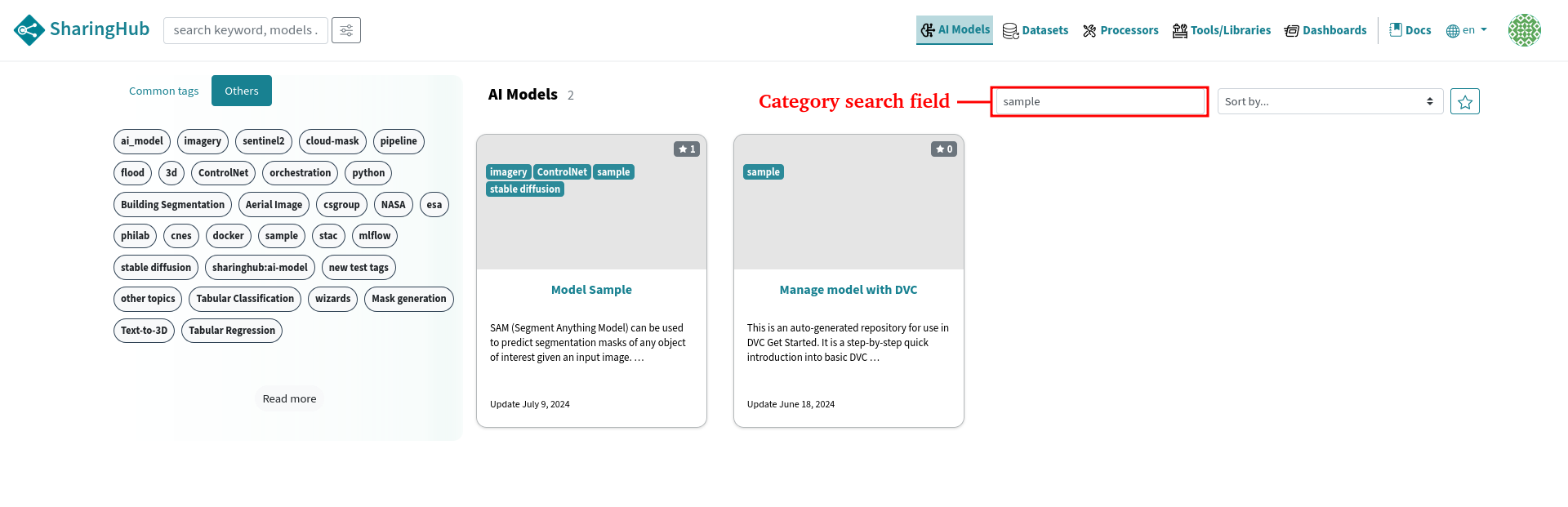Open the 'Sort by...' dropdown
This screenshot has width=1568, height=507.
[x=1330, y=102]
